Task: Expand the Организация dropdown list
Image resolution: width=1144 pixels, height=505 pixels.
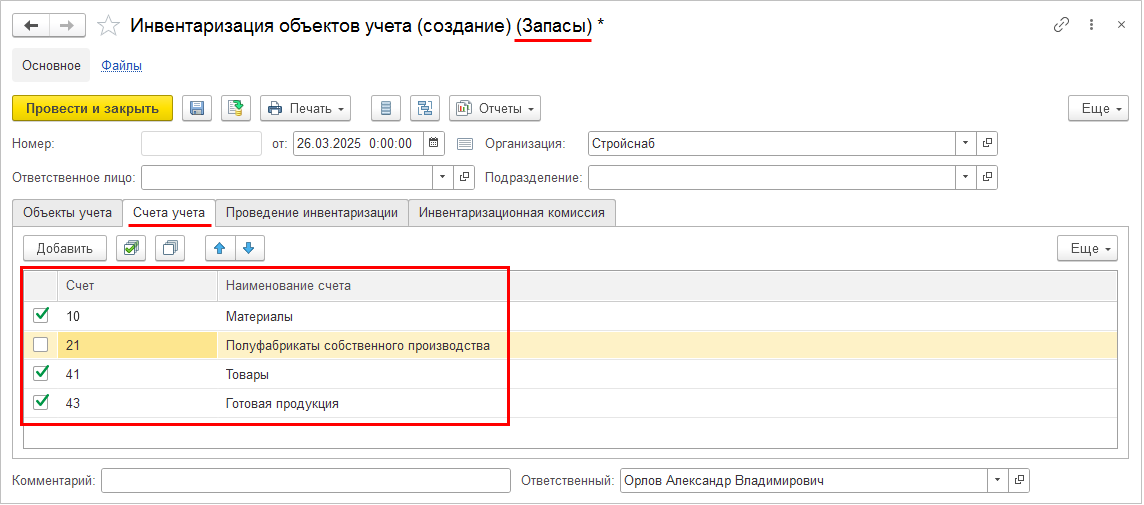Action: [x=965, y=143]
